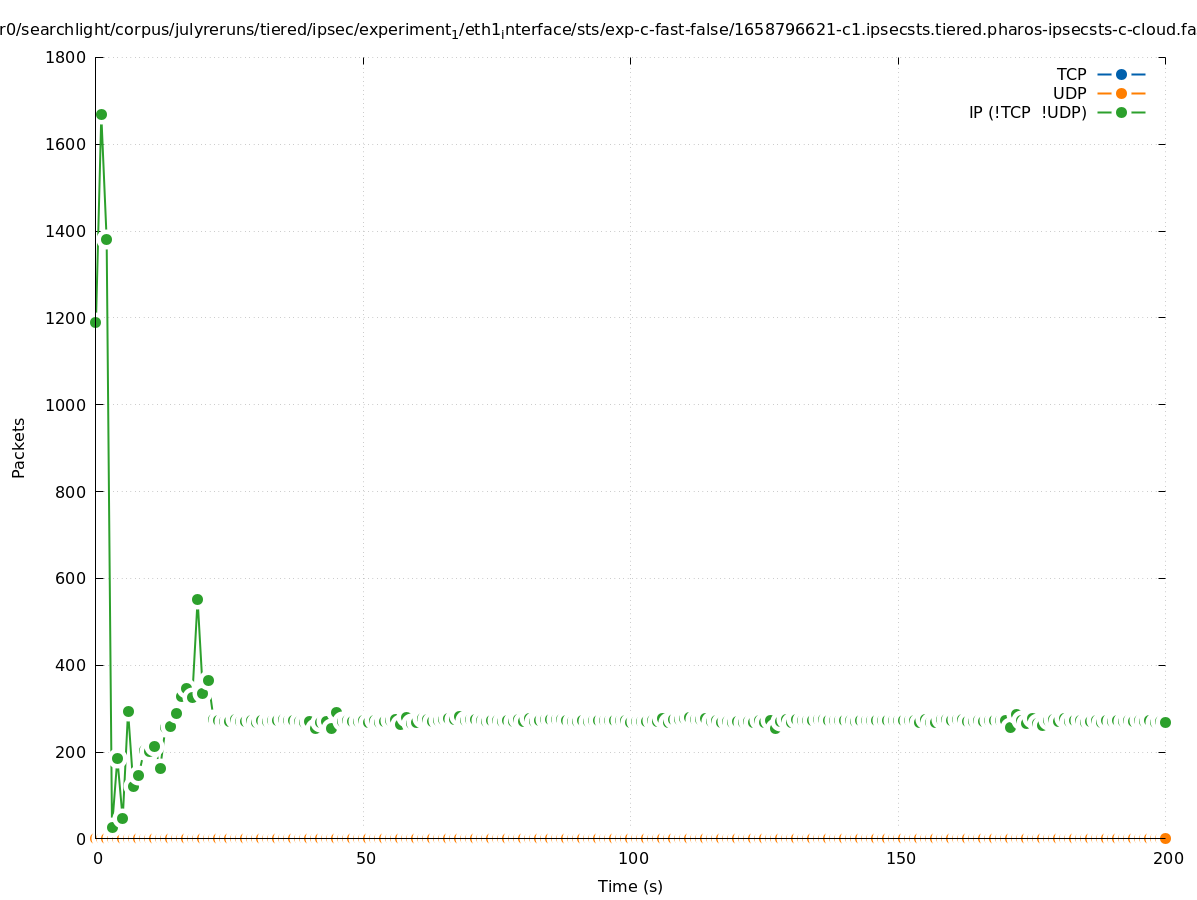Click the file path title at top
Screen dimensions: 1197x900
[598, 30]
